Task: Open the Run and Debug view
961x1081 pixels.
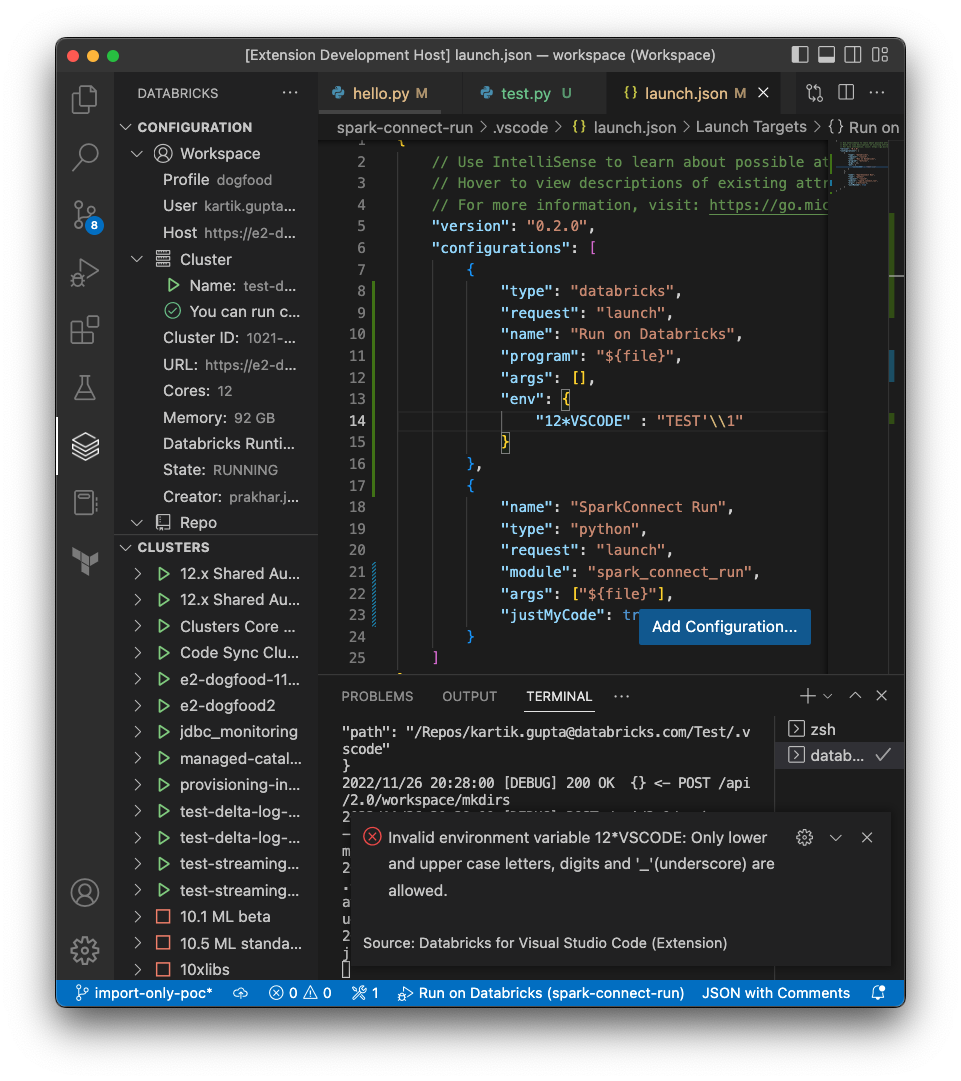Action: (85, 272)
